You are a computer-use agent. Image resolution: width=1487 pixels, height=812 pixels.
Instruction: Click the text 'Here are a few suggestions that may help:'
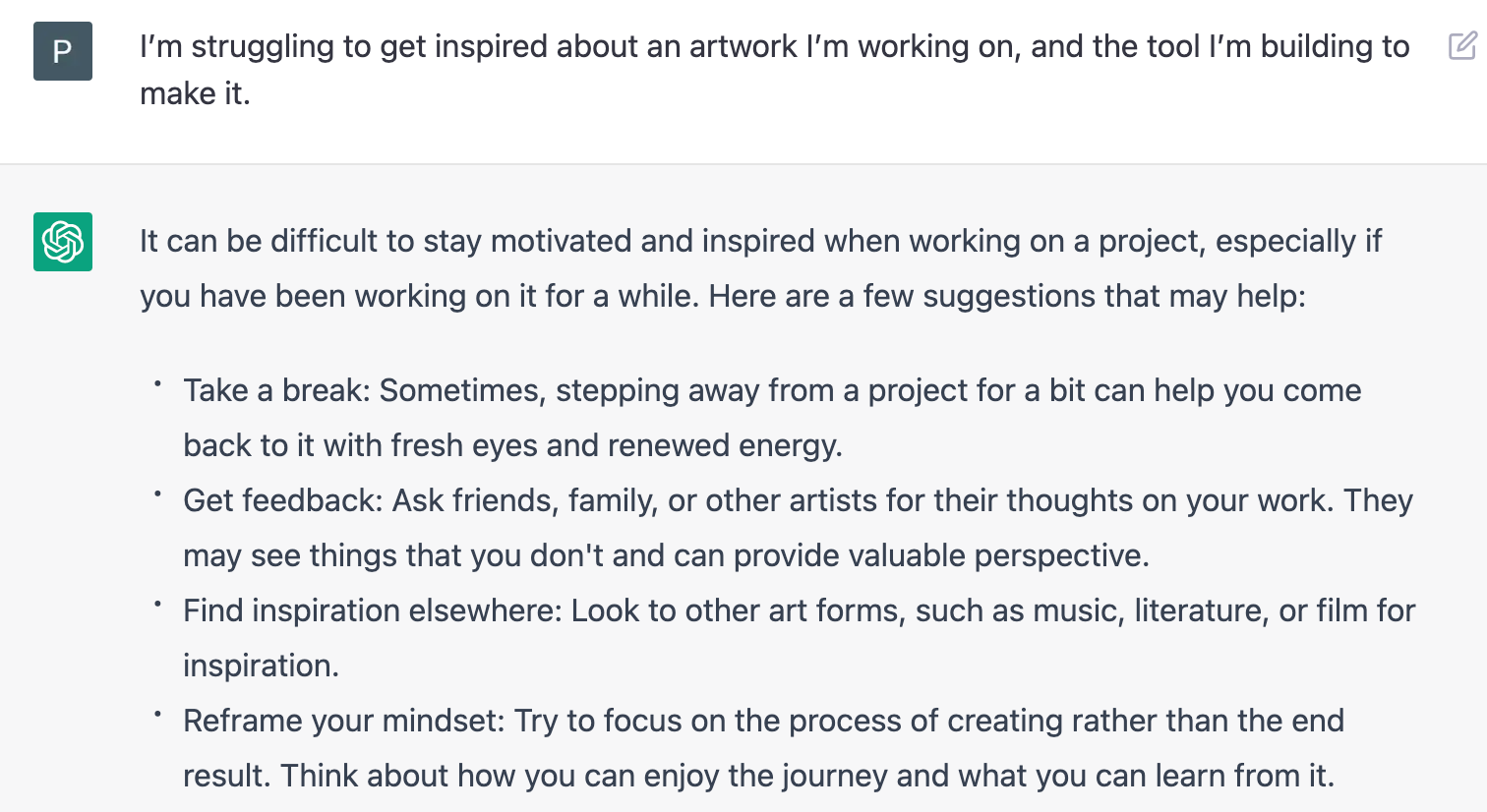pyautogui.click(x=1007, y=296)
